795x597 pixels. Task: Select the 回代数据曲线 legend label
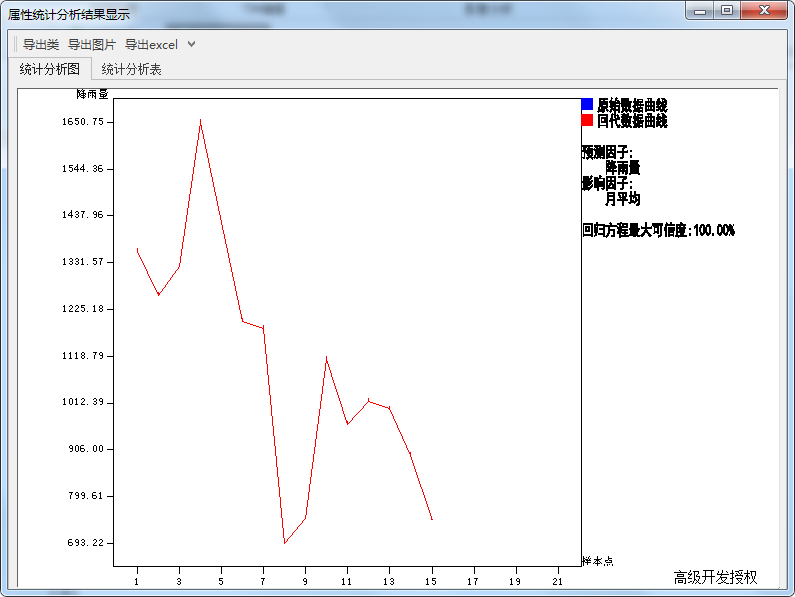click(x=632, y=121)
